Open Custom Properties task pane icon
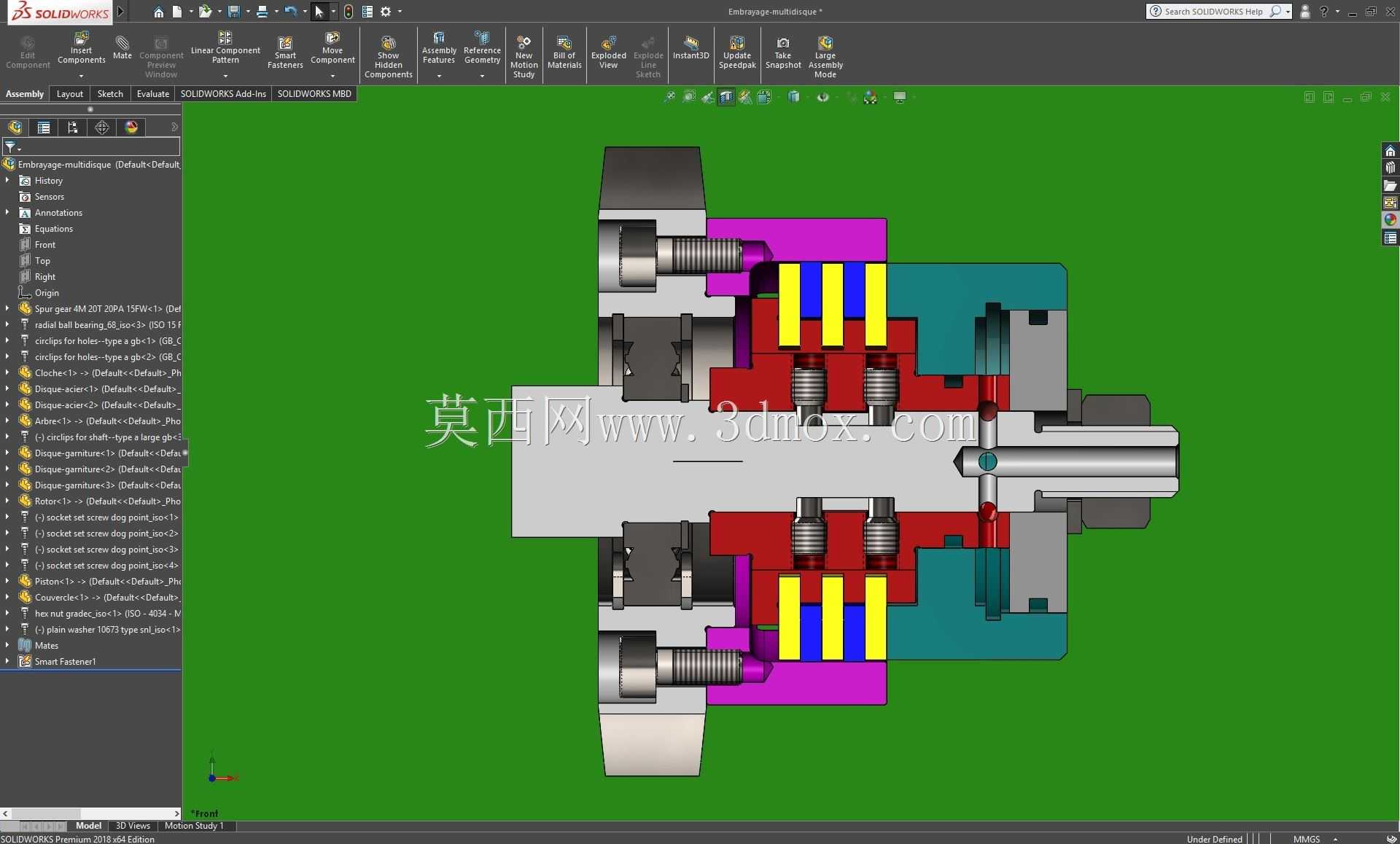The height and width of the screenshot is (844, 1400). coord(1391,238)
